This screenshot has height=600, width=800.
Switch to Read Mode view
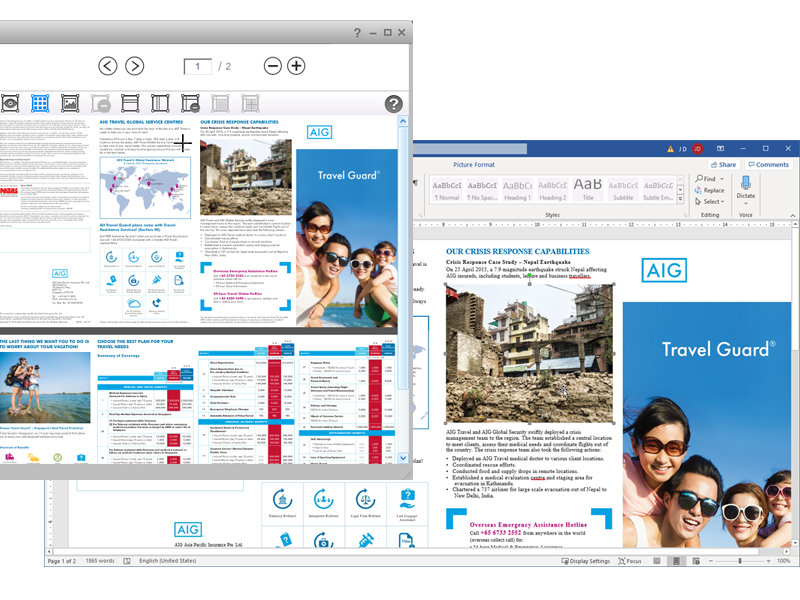(657, 561)
